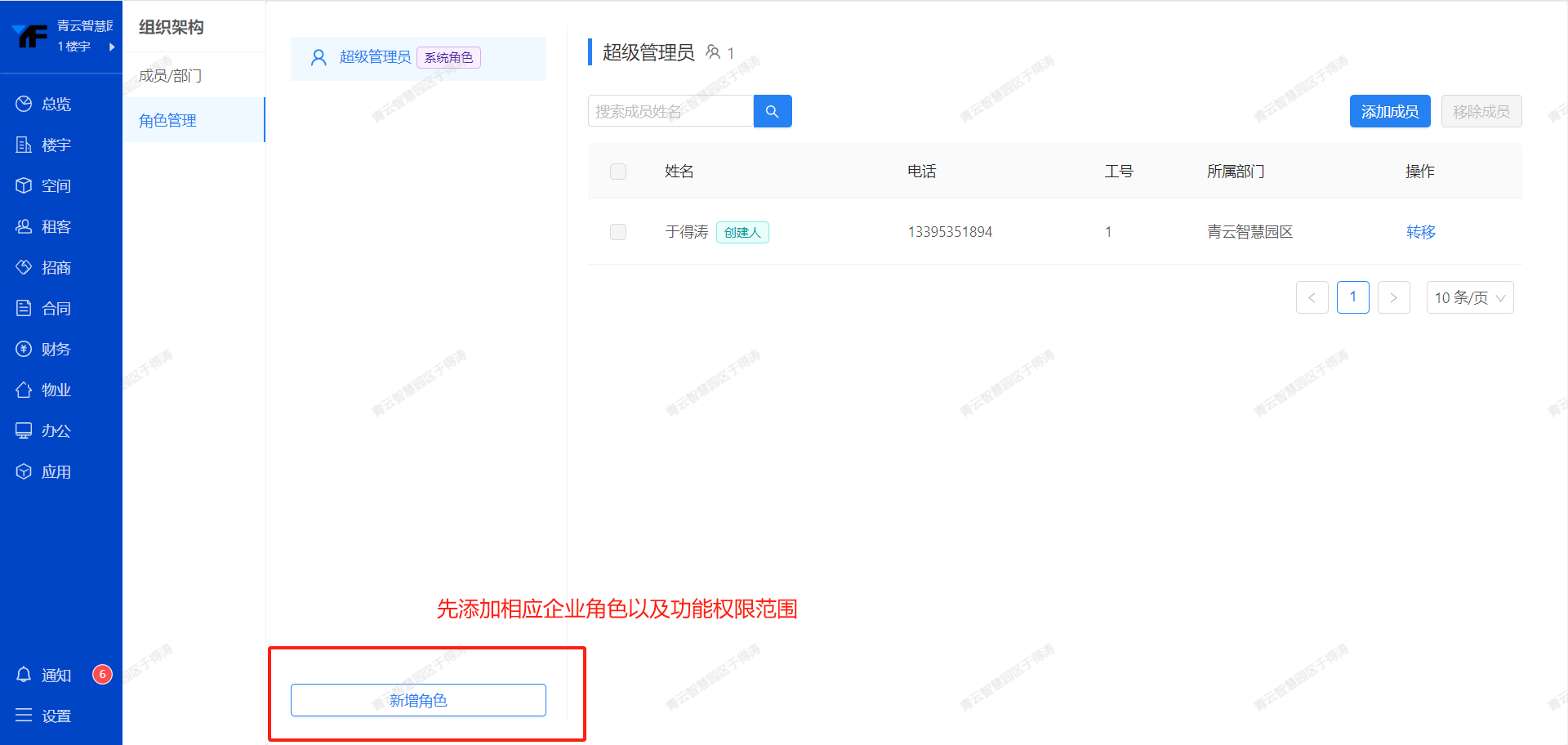1568x745 pixels.
Task: Expand the 10 条/页 page size dropdown
Action: pos(1469,297)
